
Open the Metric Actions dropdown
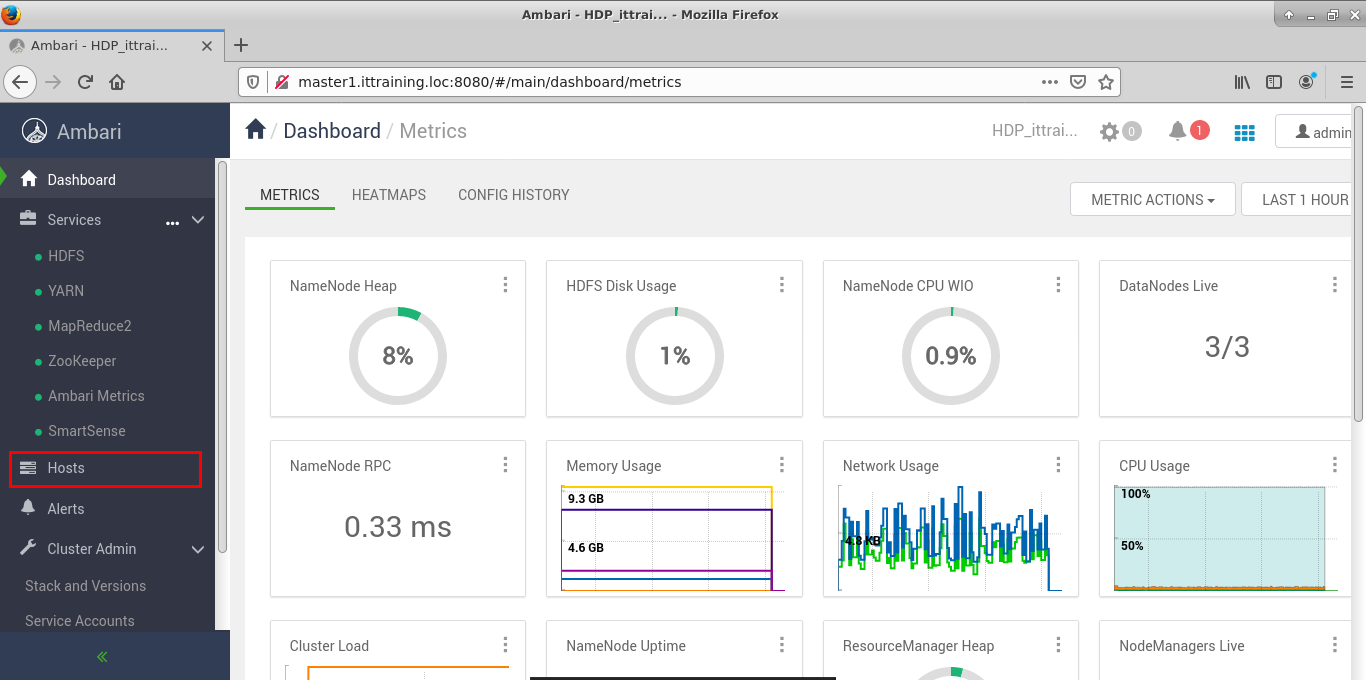tap(1152, 199)
